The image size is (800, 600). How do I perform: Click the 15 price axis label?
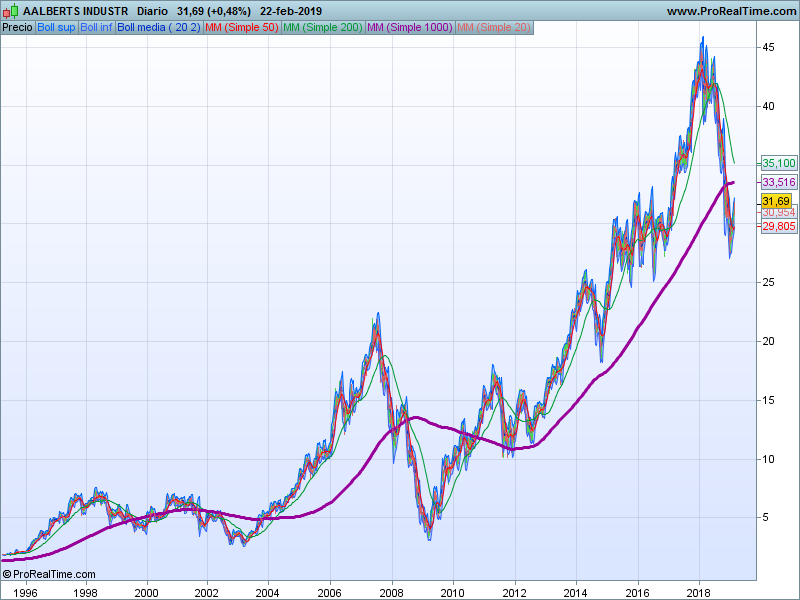click(x=768, y=400)
